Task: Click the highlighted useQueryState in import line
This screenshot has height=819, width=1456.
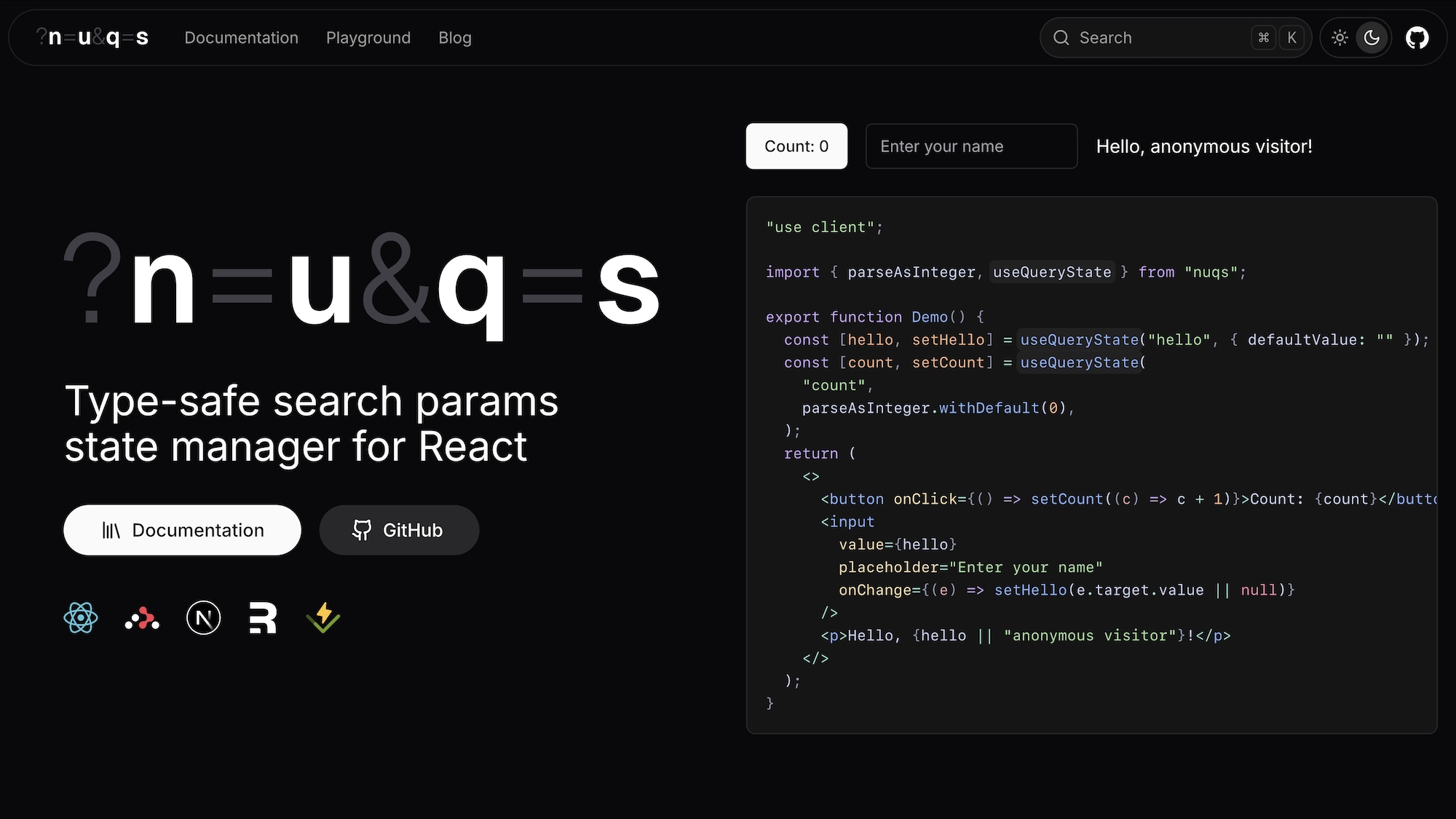Action: [x=1052, y=272]
